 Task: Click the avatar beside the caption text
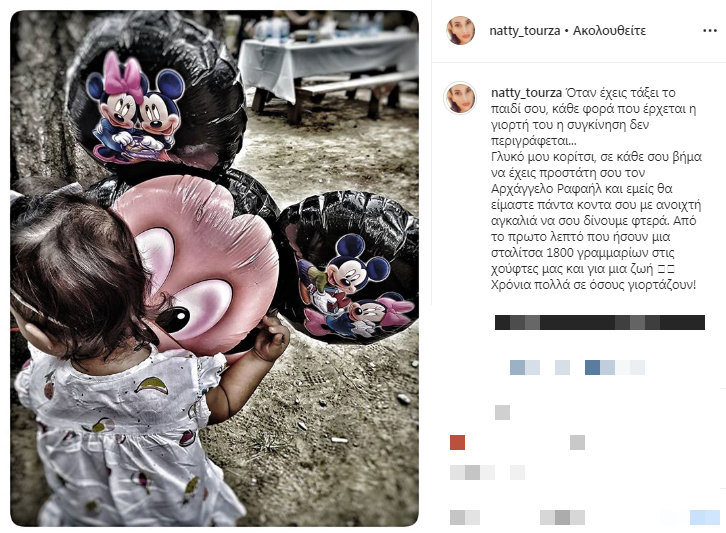(x=460, y=98)
